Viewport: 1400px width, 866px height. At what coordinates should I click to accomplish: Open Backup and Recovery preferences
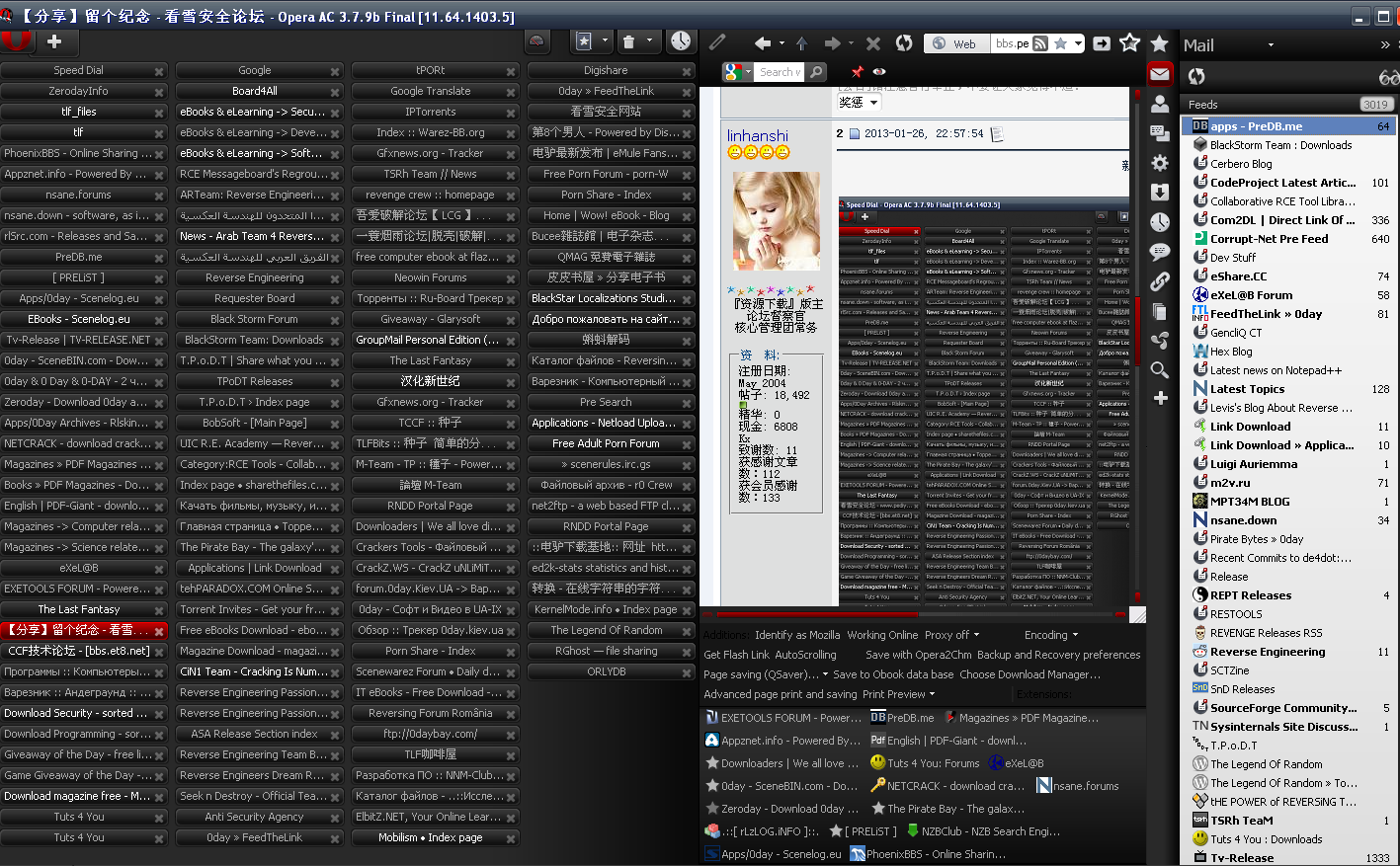[1058, 655]
